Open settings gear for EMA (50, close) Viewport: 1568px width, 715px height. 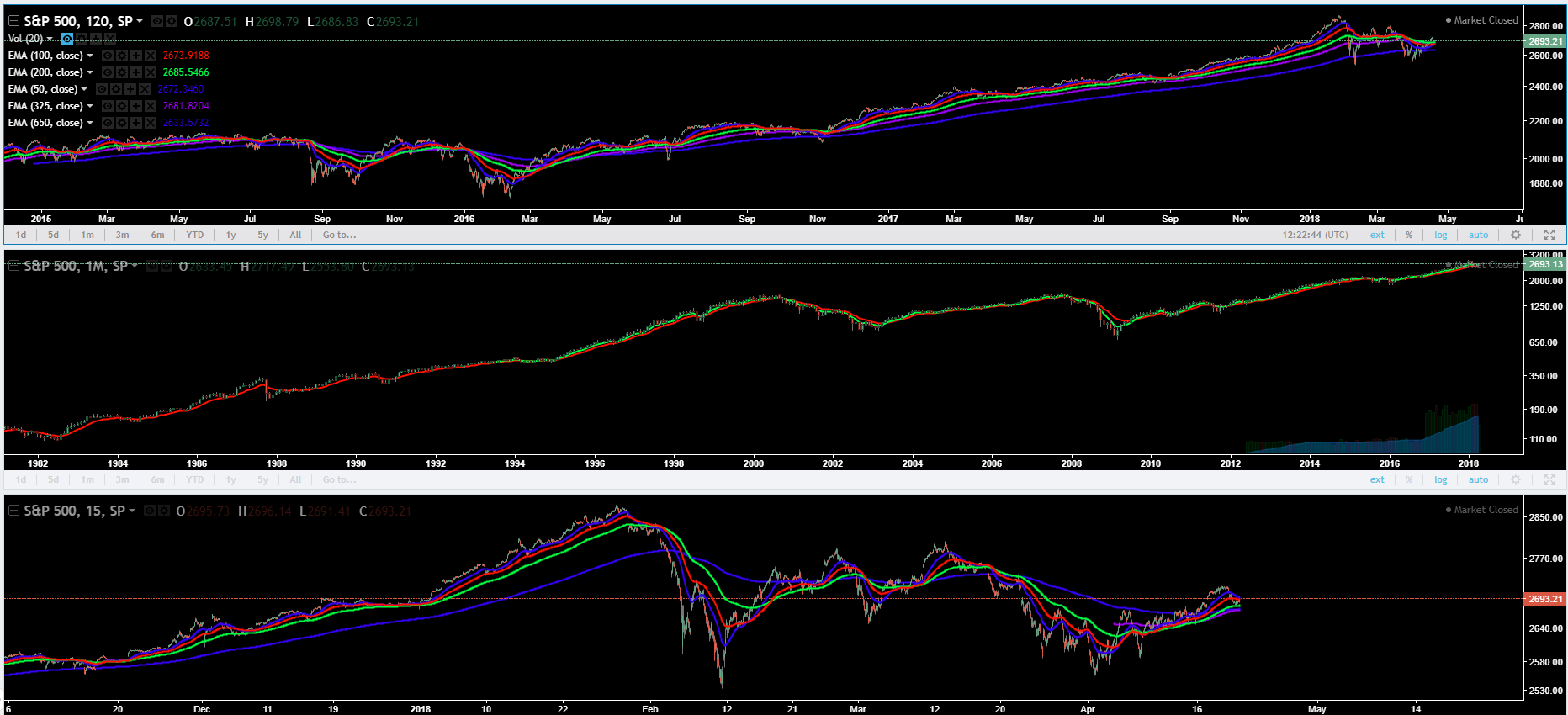point(116,89)
